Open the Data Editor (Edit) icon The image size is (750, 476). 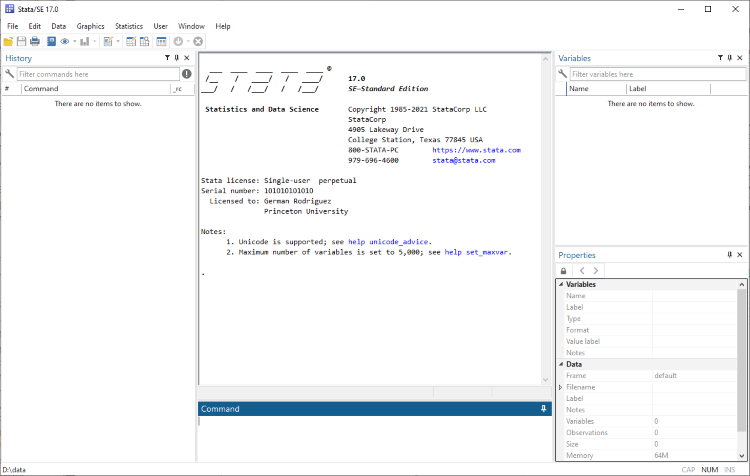tap(131, 42)
